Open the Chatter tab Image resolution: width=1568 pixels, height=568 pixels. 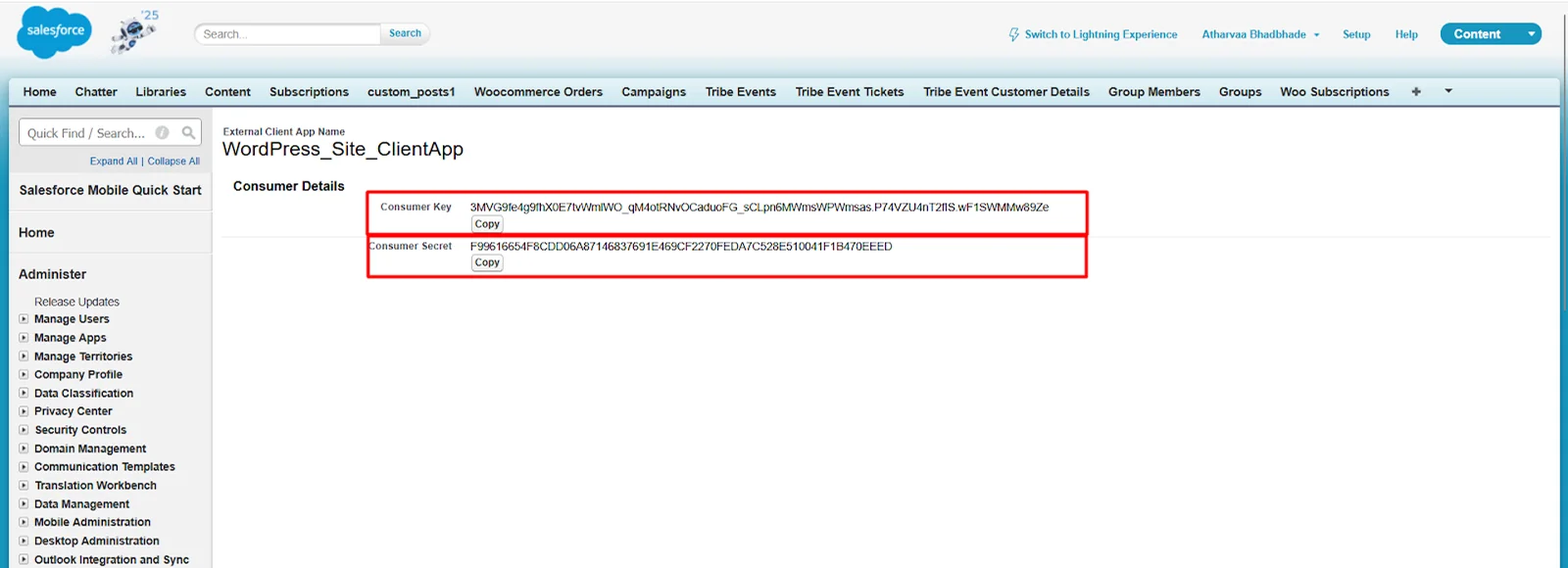(96, 92)
